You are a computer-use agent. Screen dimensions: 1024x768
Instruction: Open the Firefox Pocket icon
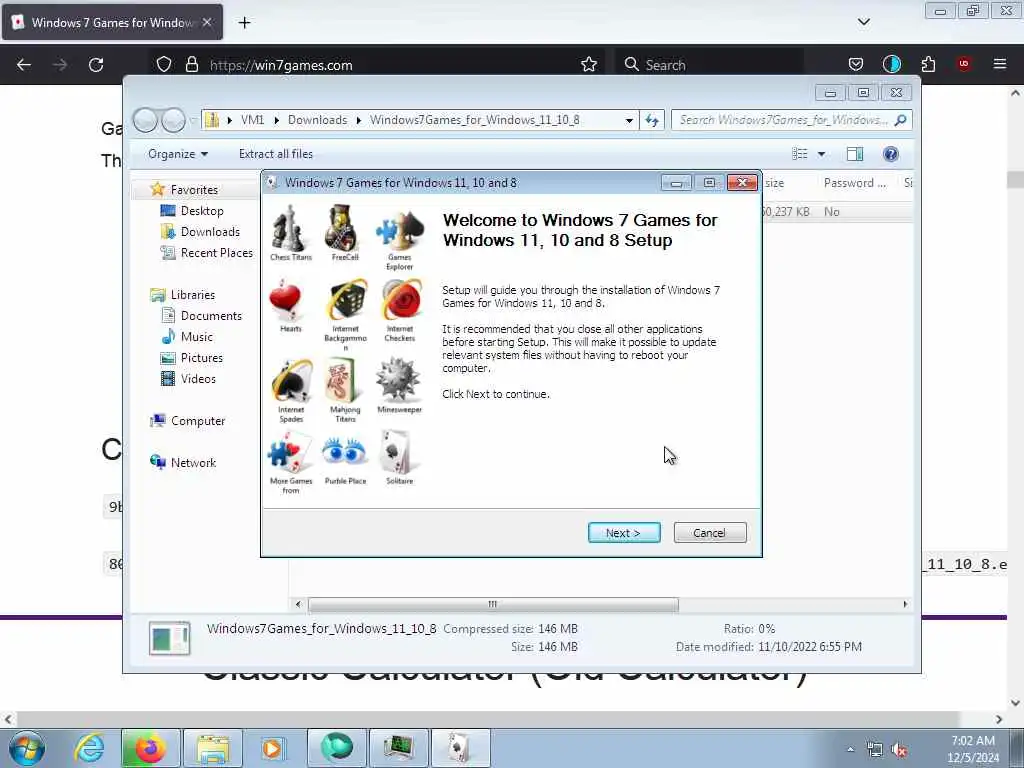pos(856,65)
